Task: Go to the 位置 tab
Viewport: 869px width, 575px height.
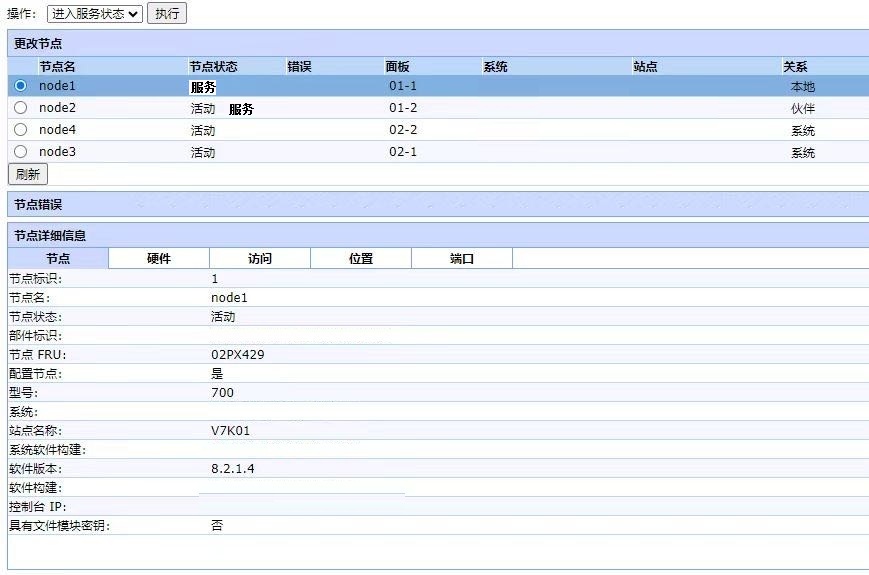Action: tap(361, 258)
